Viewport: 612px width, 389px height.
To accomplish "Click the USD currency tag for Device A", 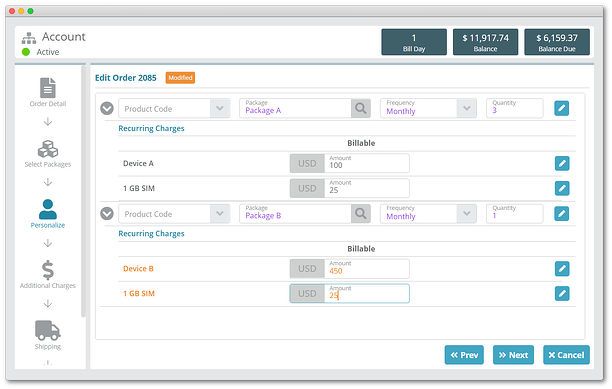I will pyautogui.click(x=307, y=163).
